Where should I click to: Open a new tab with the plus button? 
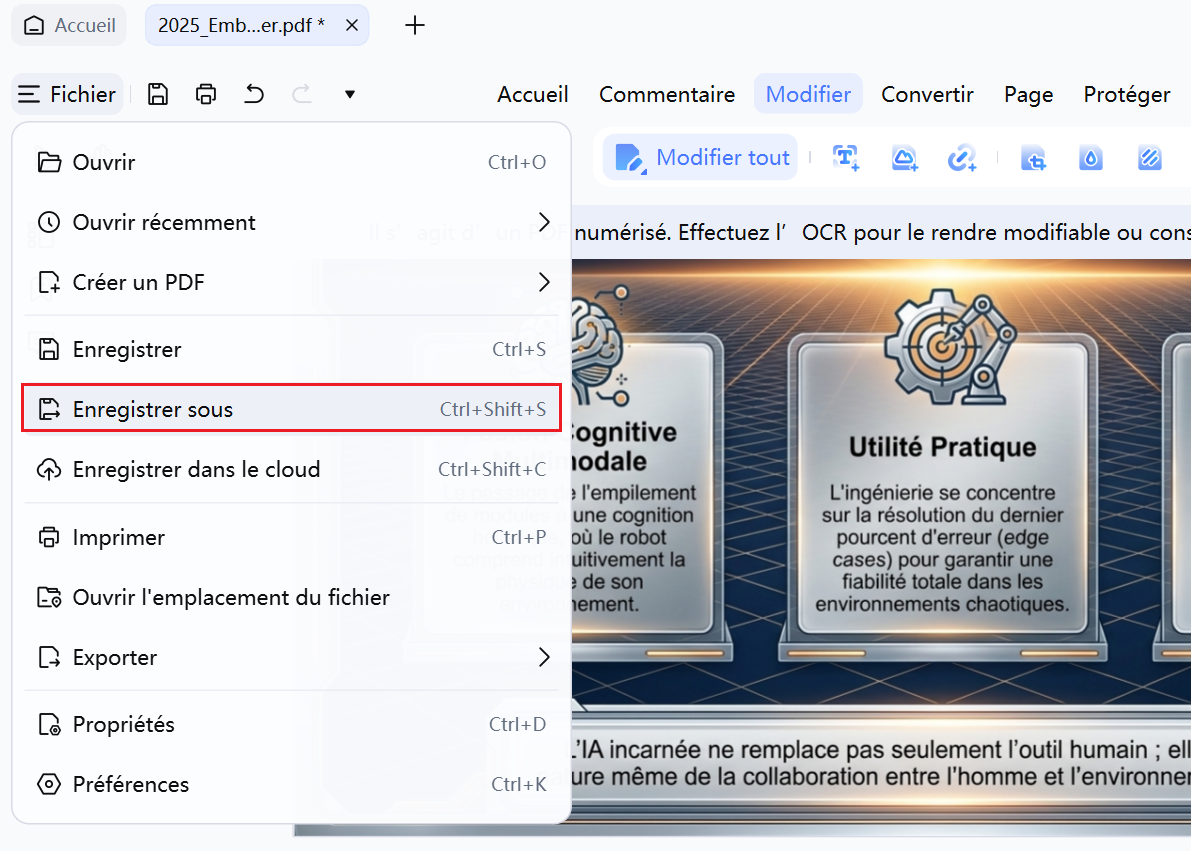[415, 25]
